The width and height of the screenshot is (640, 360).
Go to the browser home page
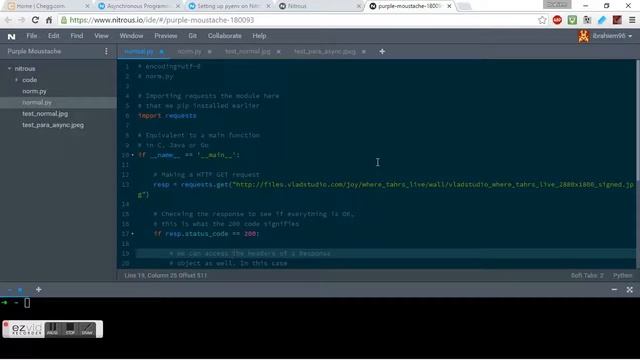tap(49, 20)
